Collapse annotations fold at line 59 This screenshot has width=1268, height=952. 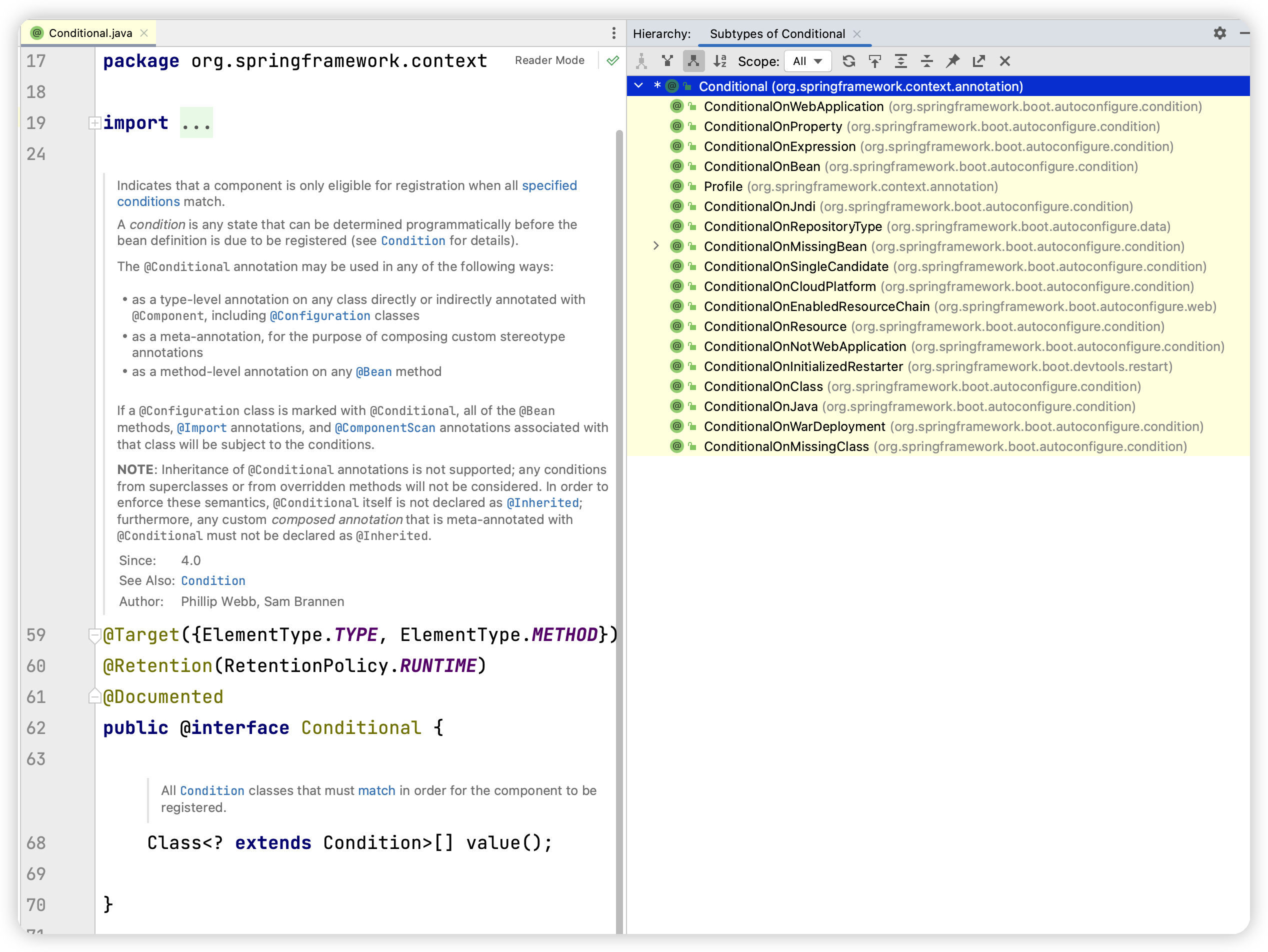(x=94, y=634)
